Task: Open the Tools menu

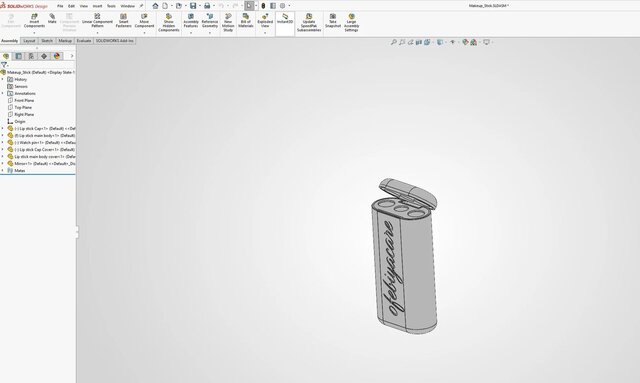Action: point(111,6)
